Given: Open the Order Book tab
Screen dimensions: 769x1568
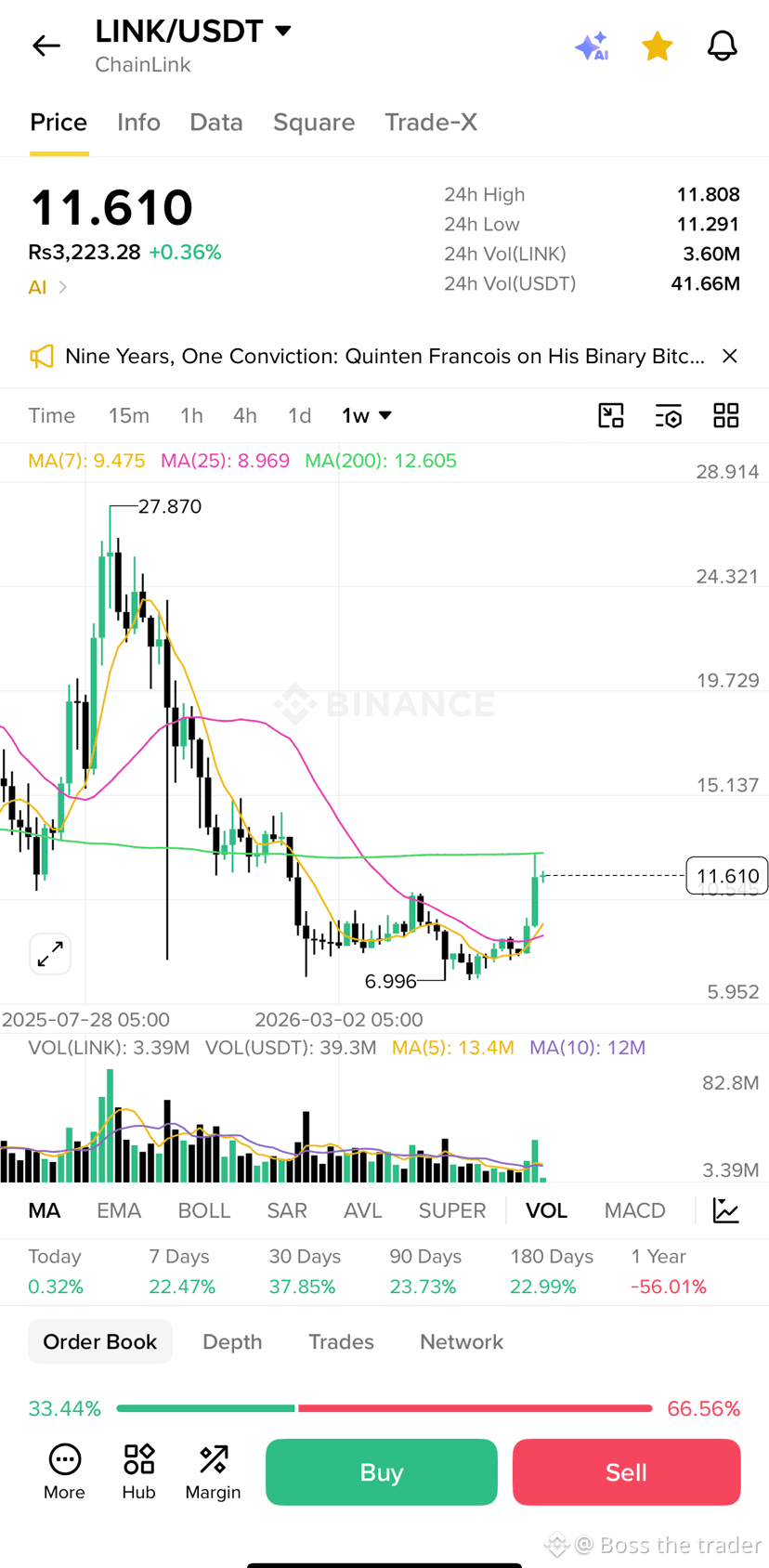Looking at the screenshot, I should [100, 1341].
